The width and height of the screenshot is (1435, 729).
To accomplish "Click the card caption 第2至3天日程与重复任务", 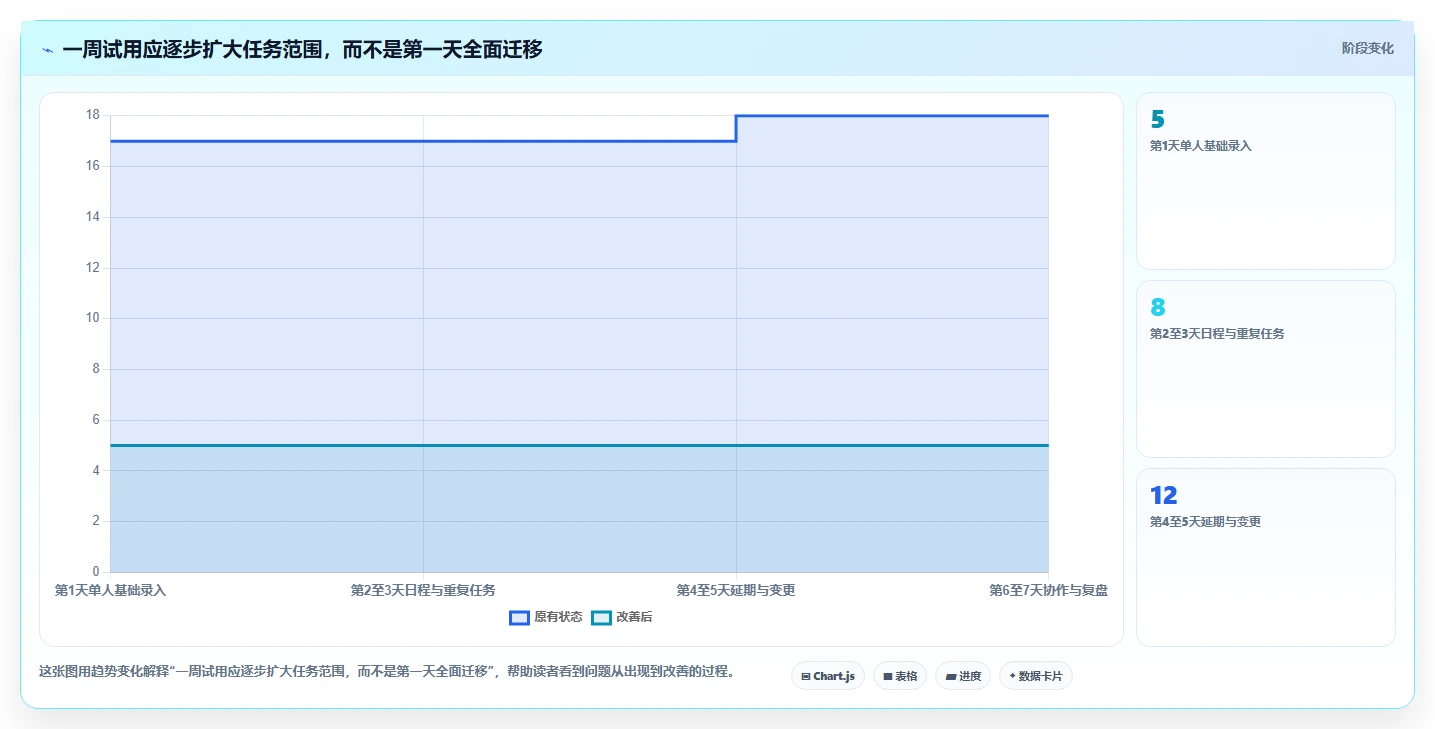I will 1217,334.
